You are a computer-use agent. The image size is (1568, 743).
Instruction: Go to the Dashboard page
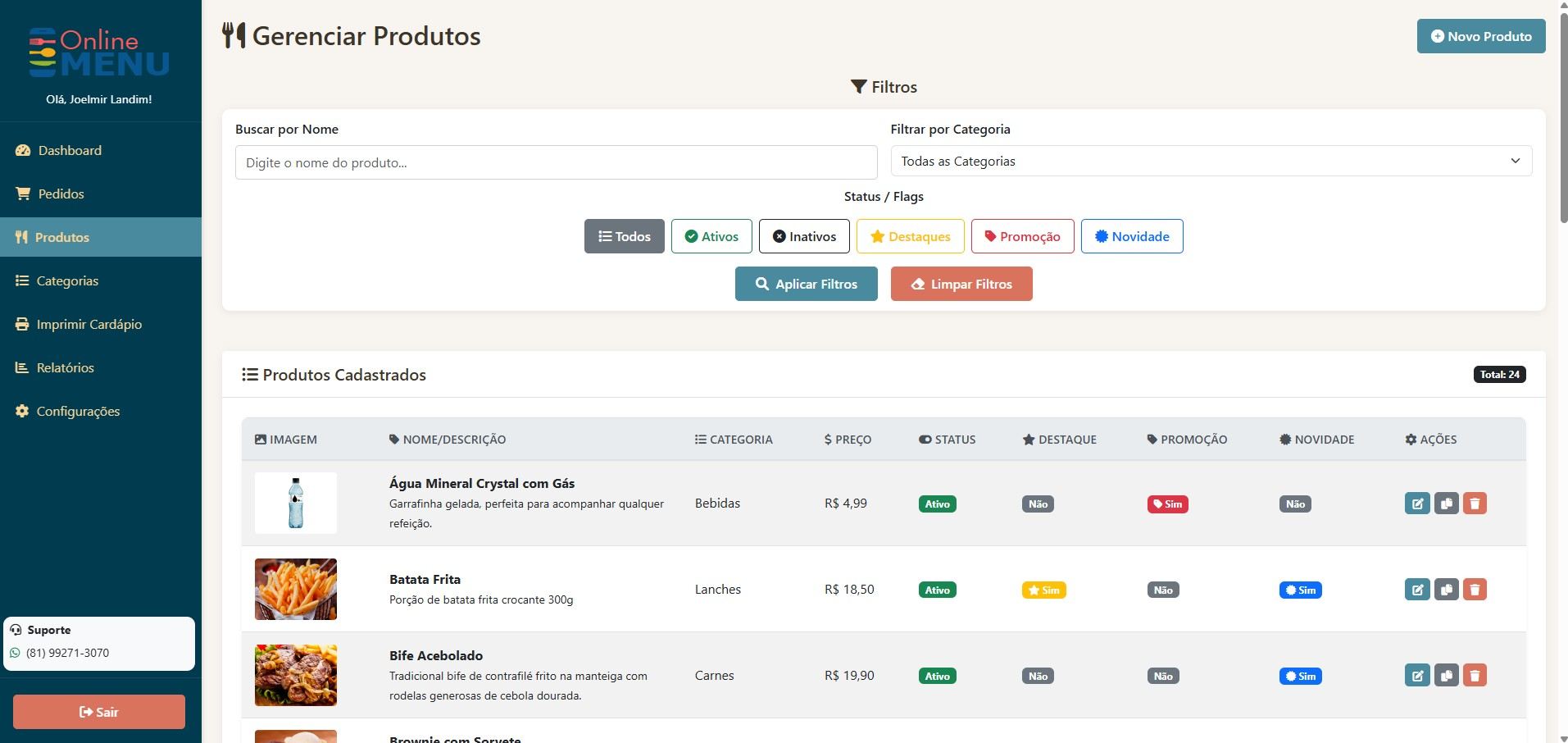click(69, 150)
